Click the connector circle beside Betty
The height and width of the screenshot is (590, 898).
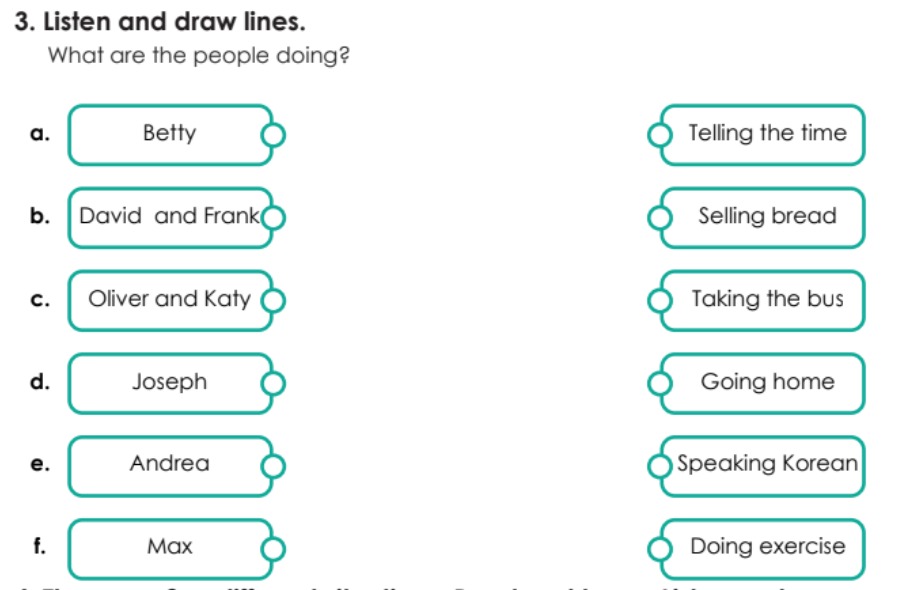pyautogui.click(x=273, y=135)
